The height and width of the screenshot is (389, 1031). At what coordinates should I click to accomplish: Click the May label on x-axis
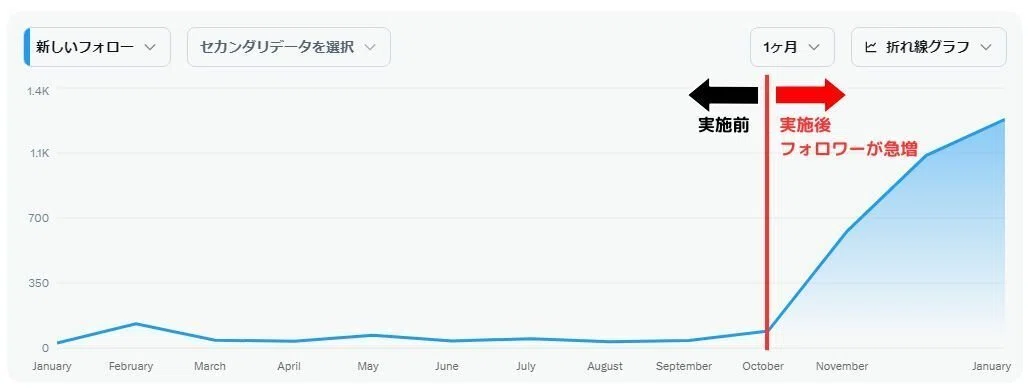coord(368,367)
